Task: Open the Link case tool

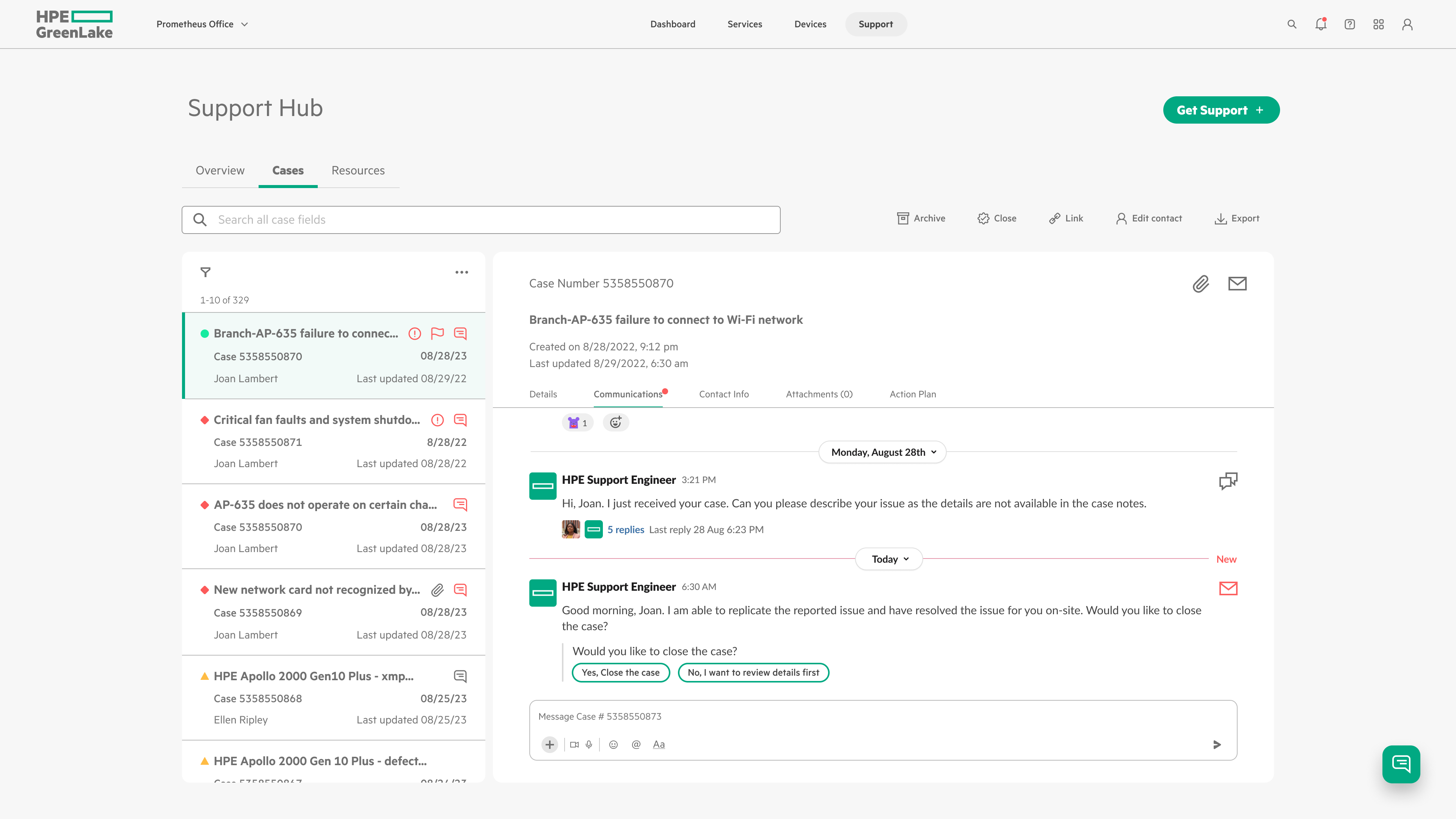Action: coord(1065,218)
